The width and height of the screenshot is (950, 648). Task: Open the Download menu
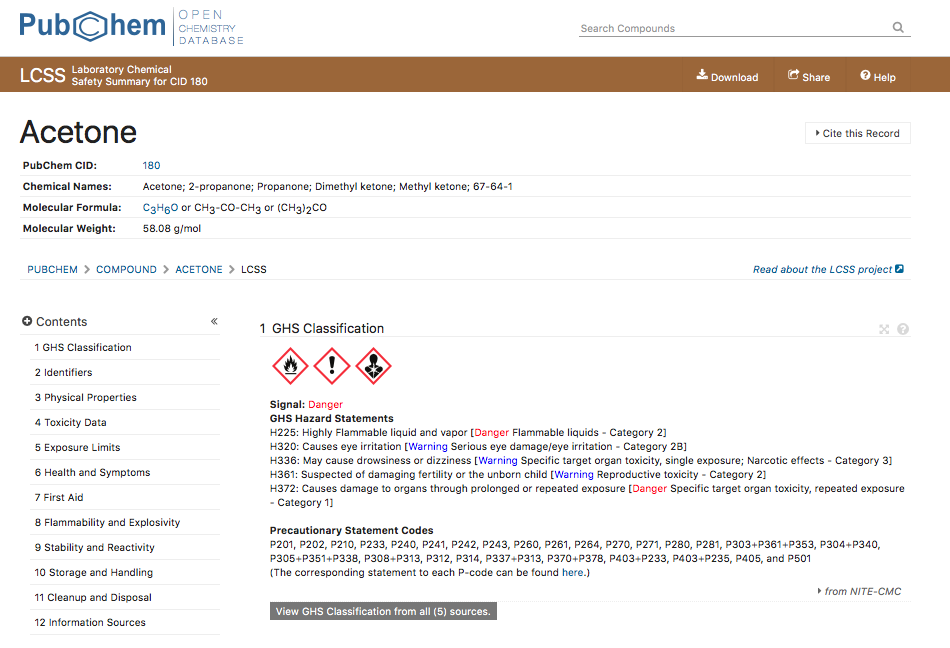click(x=727, y=76)
